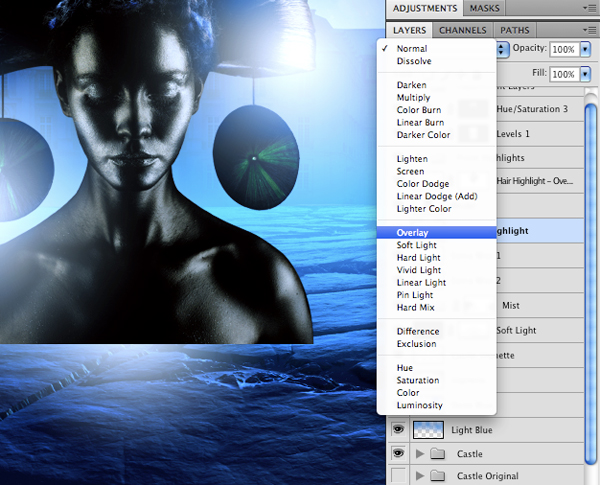The image size is (600, 485).
Task: Open Adjustments panel options menu
Action: tap(589, 8)
